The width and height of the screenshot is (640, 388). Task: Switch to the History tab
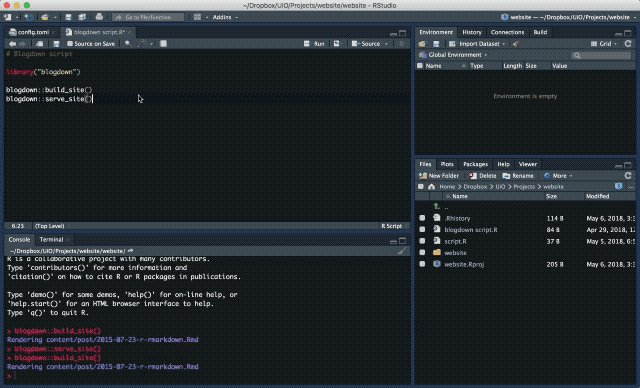[472, 32]
